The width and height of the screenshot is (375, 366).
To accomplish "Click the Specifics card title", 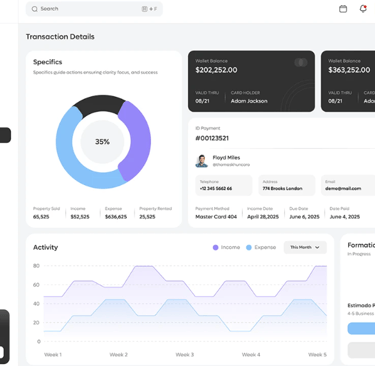I will point(48,62).
